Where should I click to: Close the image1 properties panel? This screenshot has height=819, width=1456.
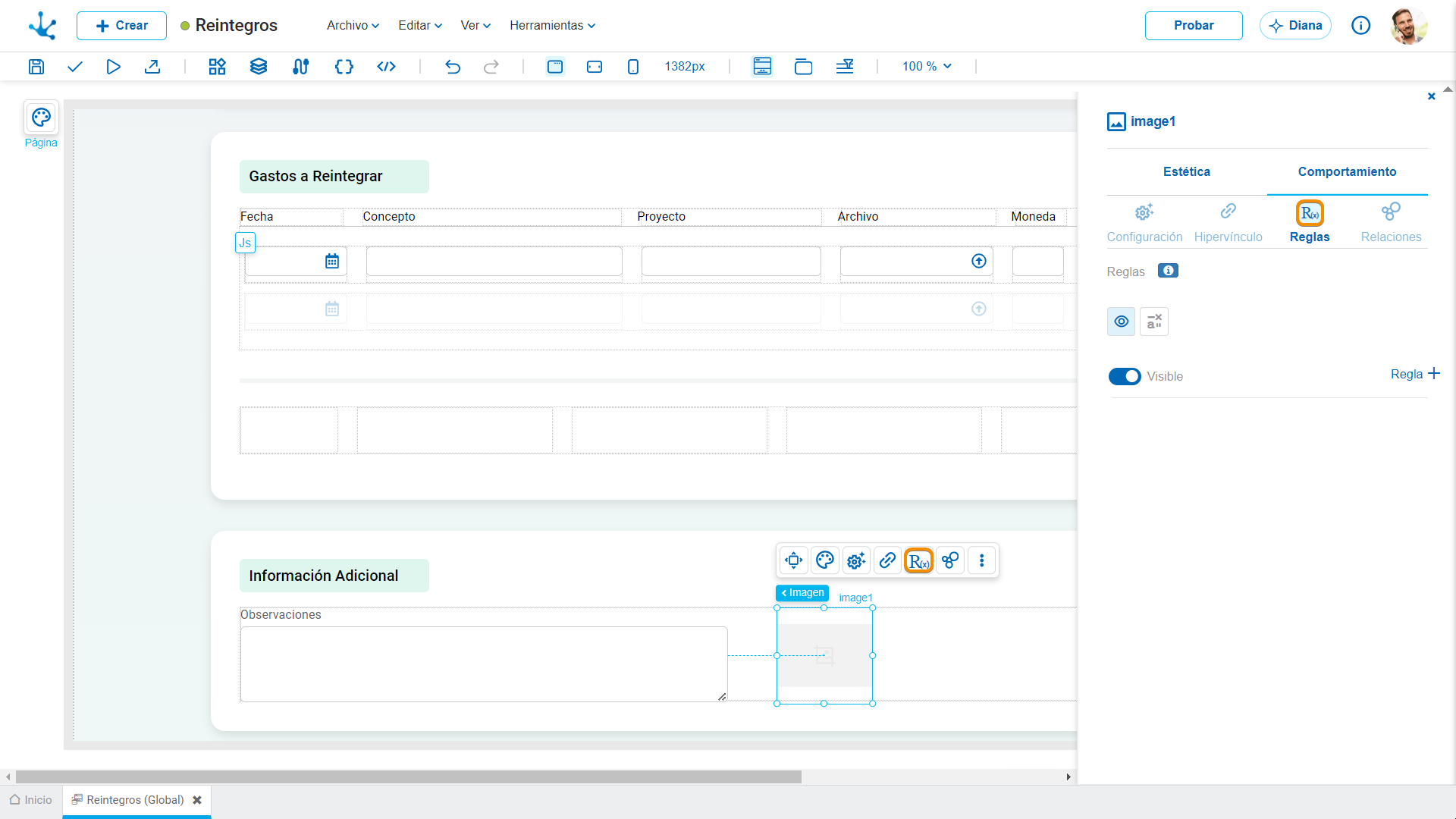tap(1432, 96)
